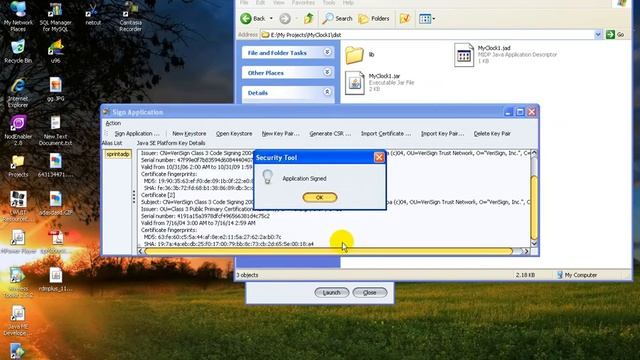Open the Action menu in Sign Application
640x360 pixels.
tap(113, 123)
